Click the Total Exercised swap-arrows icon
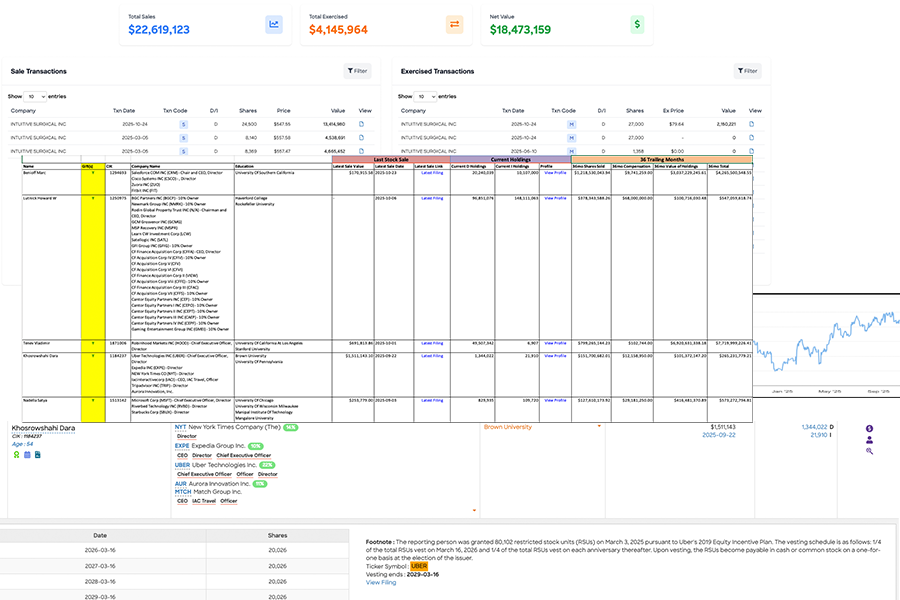 click(455, 24)
